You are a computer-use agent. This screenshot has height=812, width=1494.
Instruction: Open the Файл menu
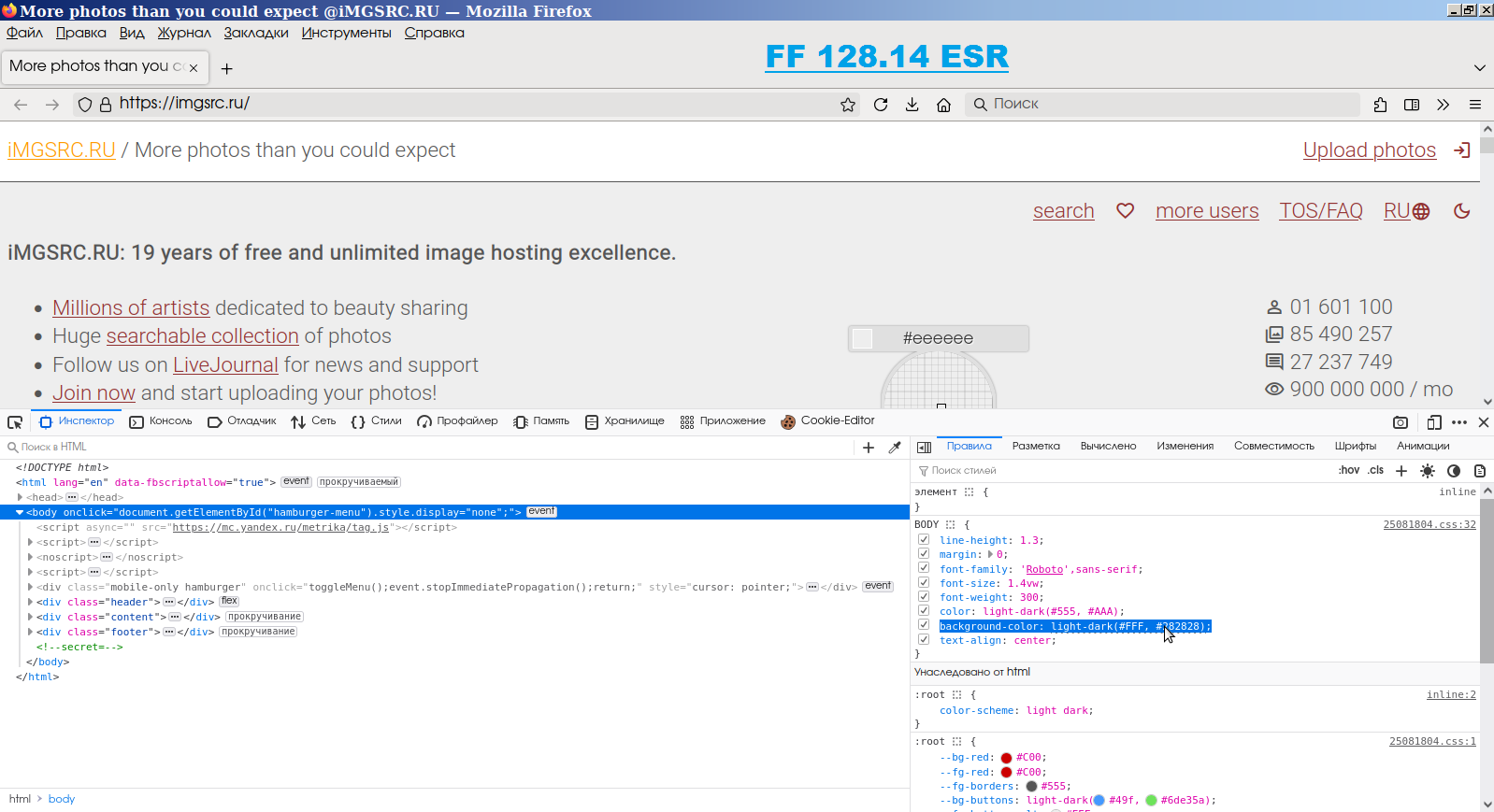(25, 33)
